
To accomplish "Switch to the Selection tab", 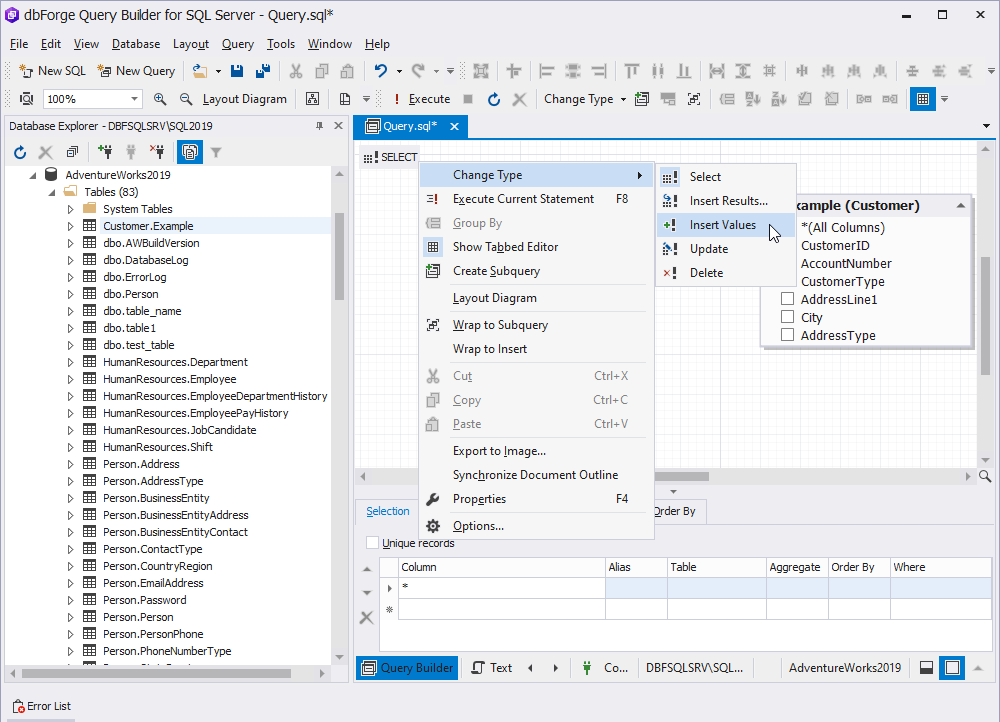I will tap(388, 511).
